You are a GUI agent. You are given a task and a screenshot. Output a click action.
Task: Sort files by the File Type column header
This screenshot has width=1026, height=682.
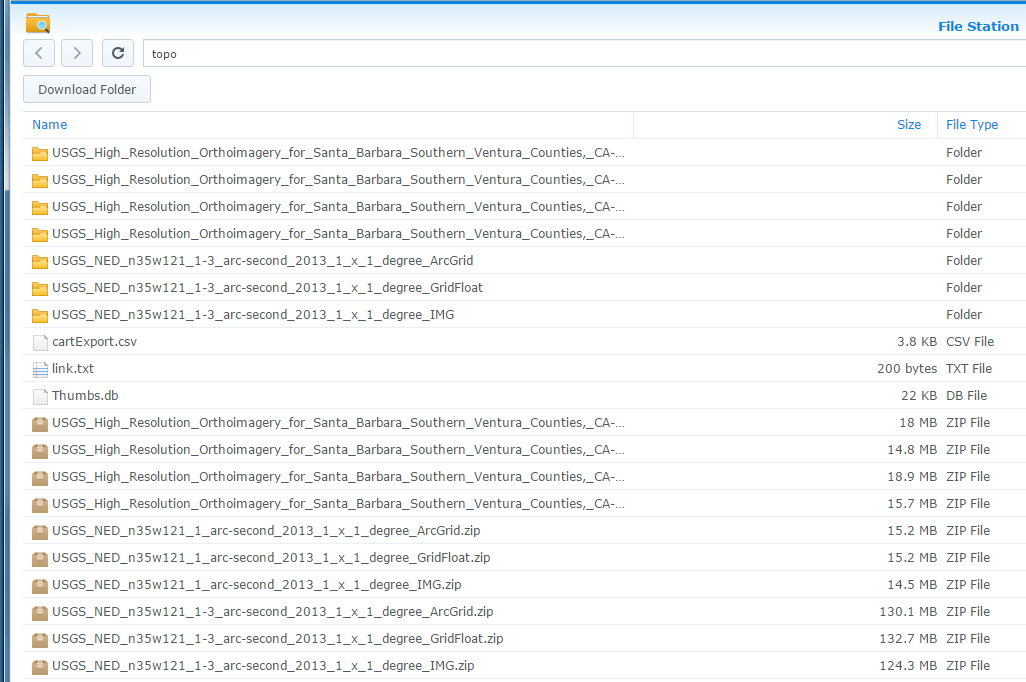click(x=971, y=124)
